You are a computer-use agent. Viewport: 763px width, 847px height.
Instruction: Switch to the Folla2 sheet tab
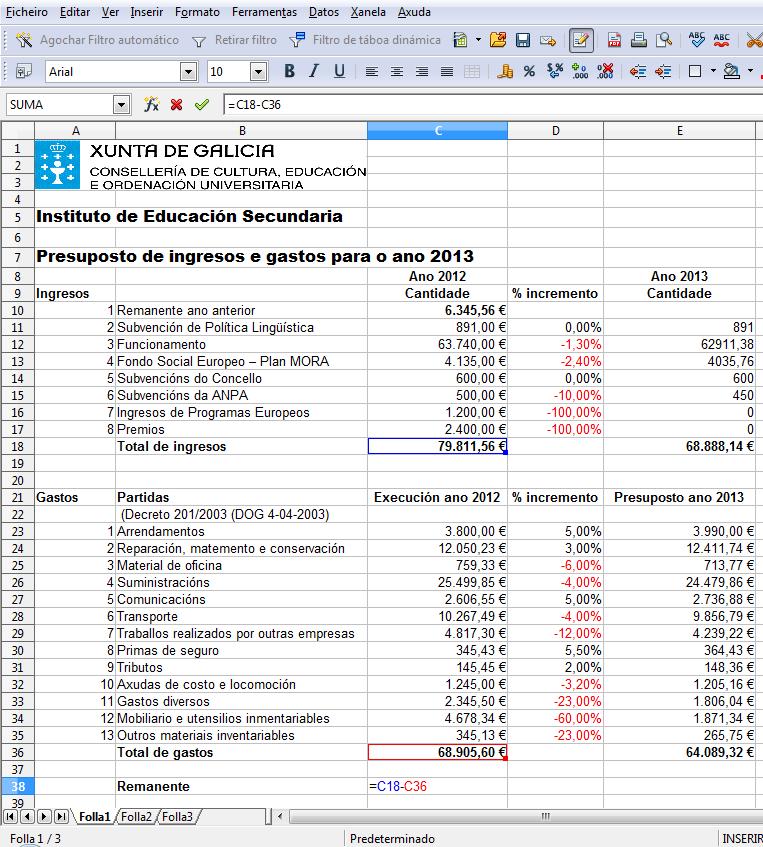(x=136, y=817)
